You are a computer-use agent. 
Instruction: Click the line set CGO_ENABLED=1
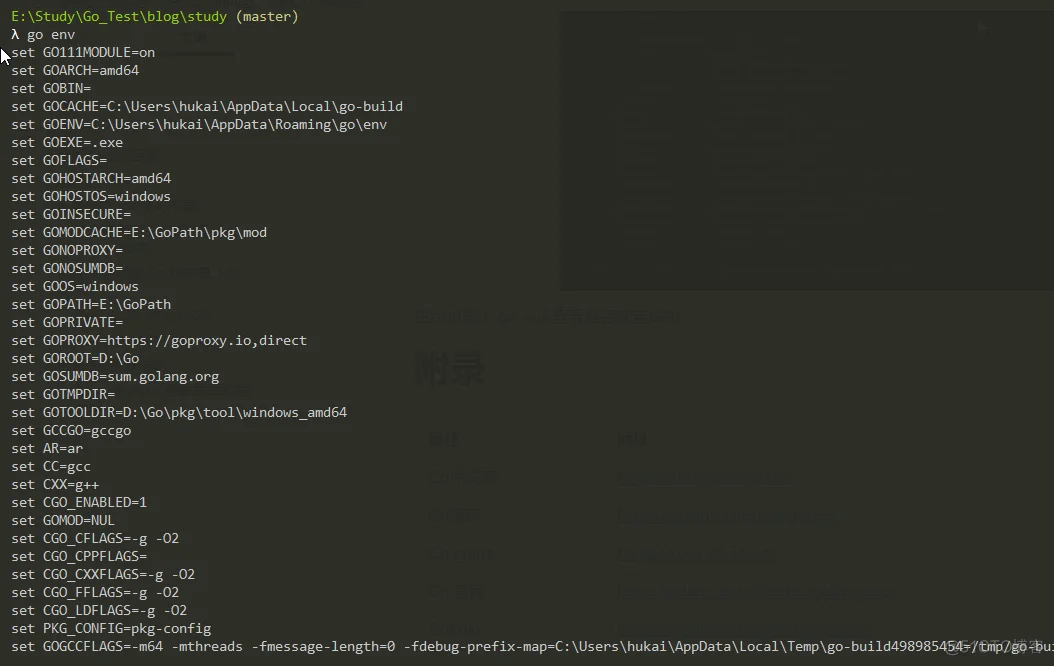click(x=79, y=503)
